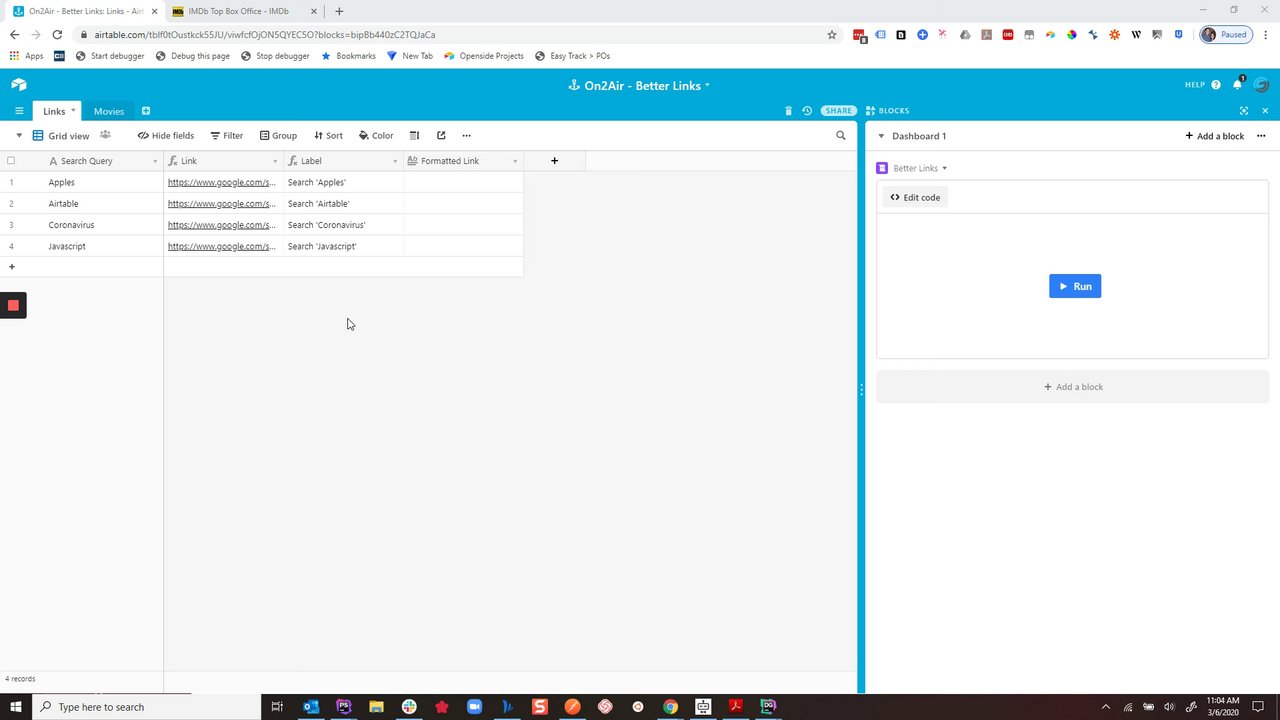Open Label field dropdown arrow

[x=395, y=161]
